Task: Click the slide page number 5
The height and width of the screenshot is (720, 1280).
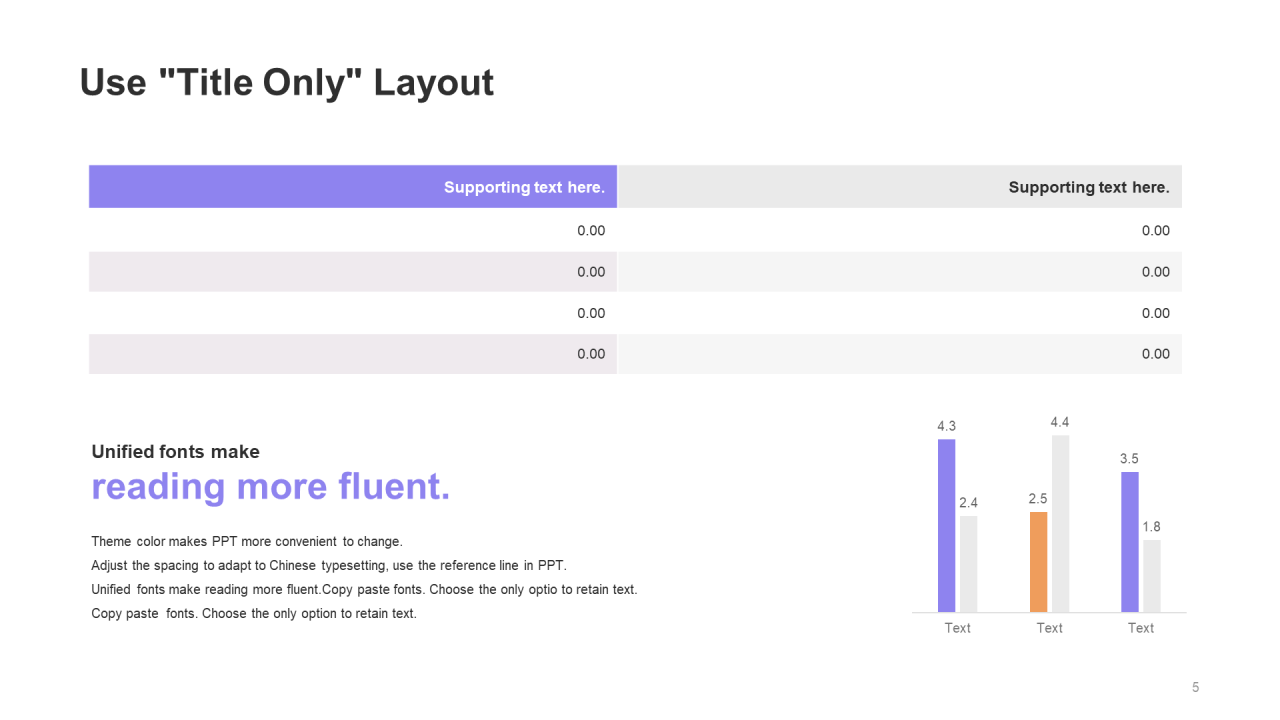Action: pos(1195,687)
